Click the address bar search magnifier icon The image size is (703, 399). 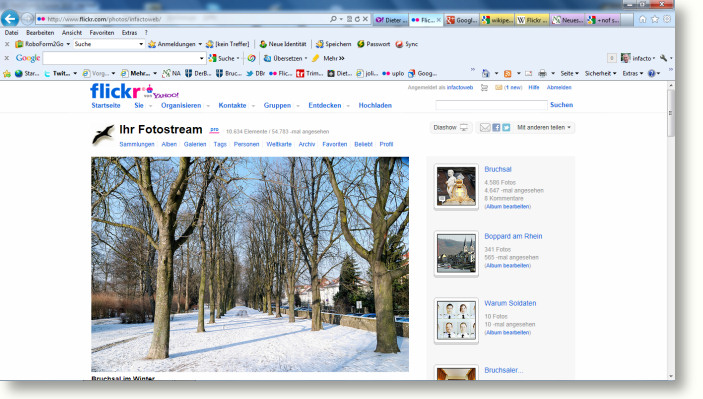(333, 19)
